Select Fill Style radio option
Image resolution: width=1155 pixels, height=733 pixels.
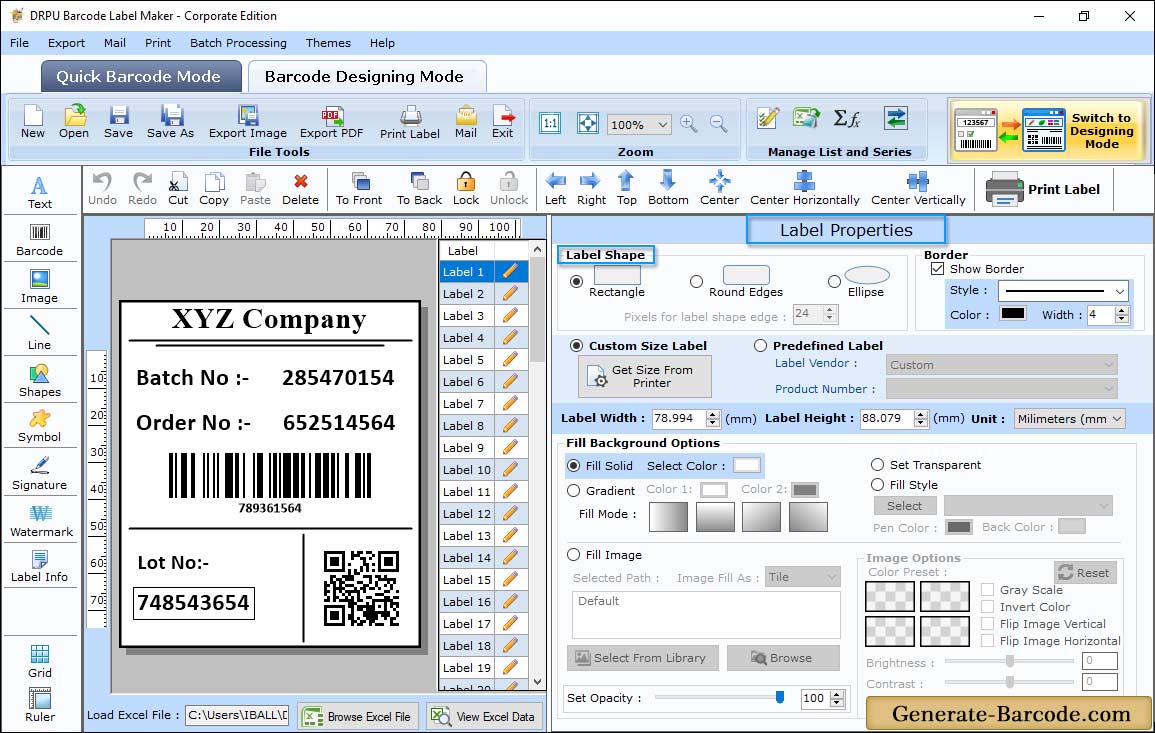(877, 485)
